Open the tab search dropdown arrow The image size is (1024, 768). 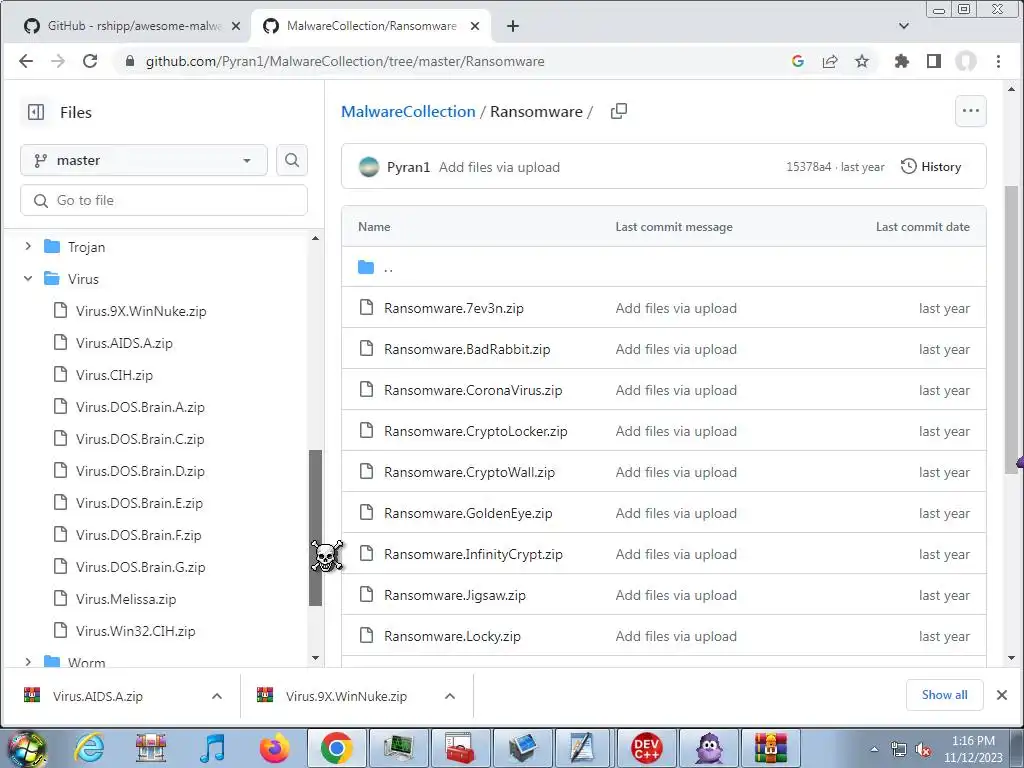pos(904,26)
